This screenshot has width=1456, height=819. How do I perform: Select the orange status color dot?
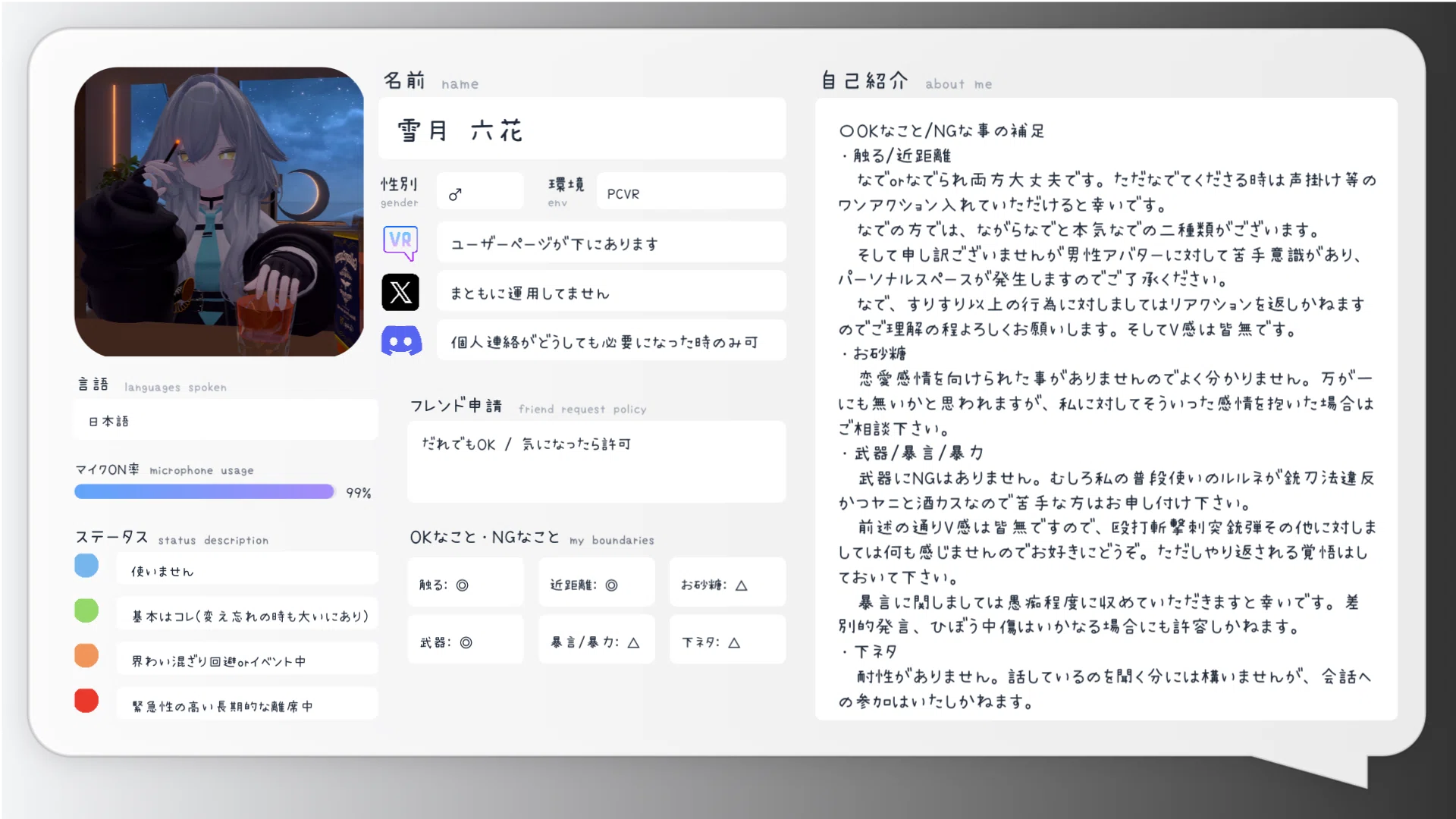pyautogui.click(x=86, y=655)
